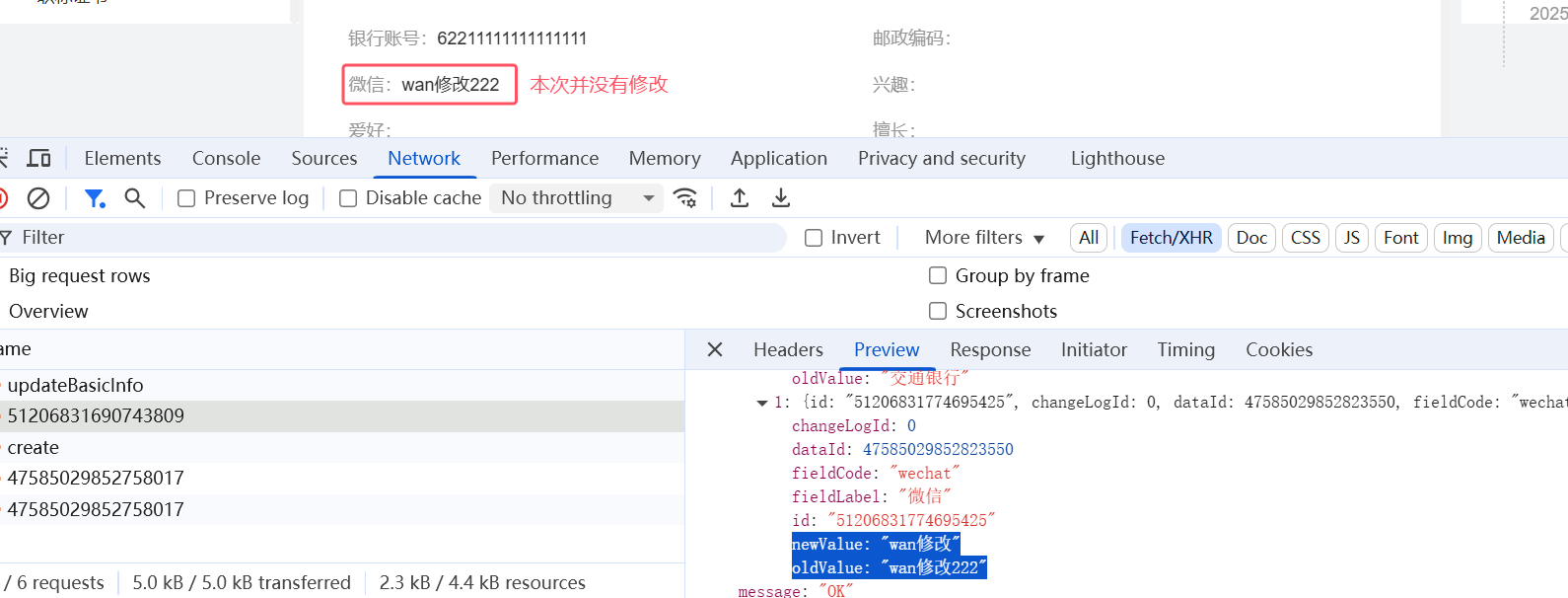Image resolution: width=1568 pixels, height=598 pixels.
Task: Select the CSS type filter button
Action: [1305, 238]
